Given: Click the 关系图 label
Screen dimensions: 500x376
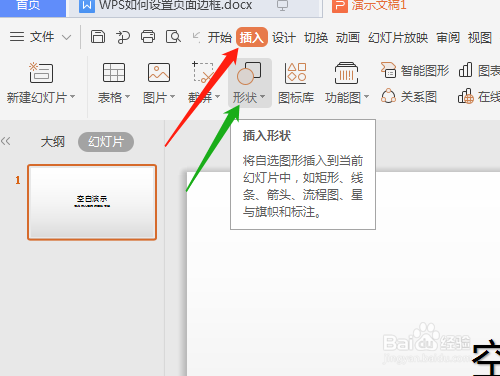Looking at the screenshot, I should click(x=419, y=97).
